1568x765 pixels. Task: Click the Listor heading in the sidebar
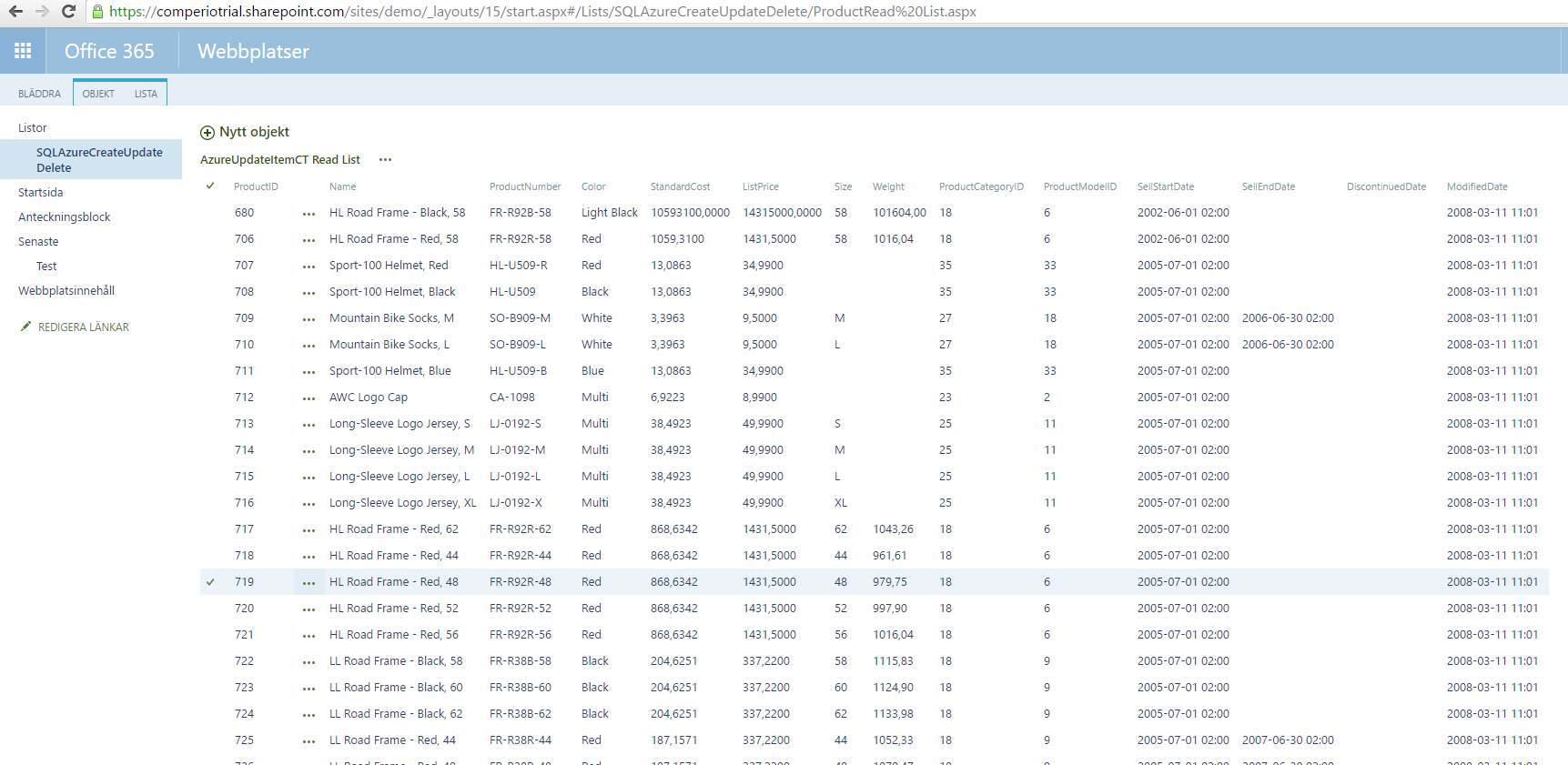(33, 128)
